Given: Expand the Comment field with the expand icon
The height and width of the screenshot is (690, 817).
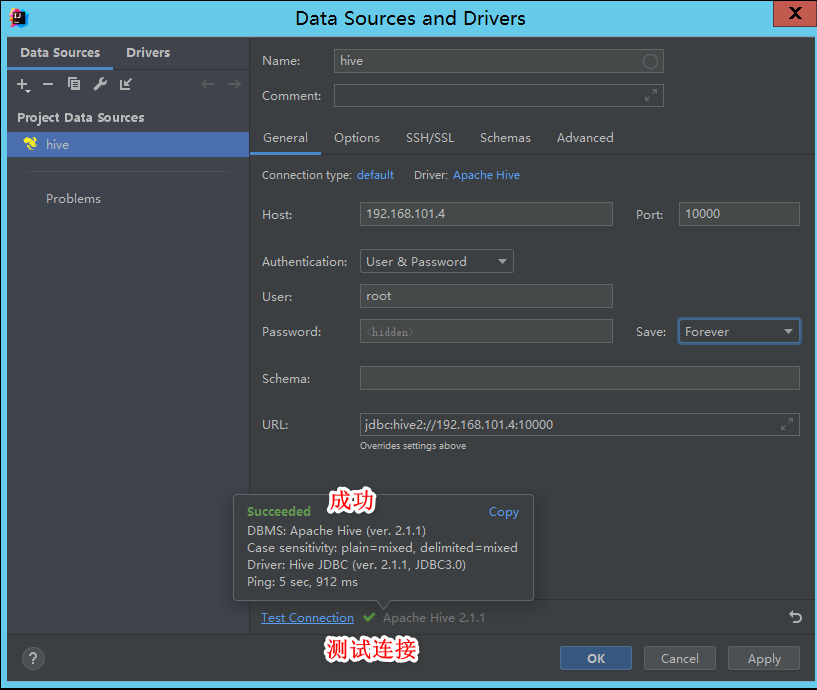Looking at the screenshot, I should (x=650, y=95).
